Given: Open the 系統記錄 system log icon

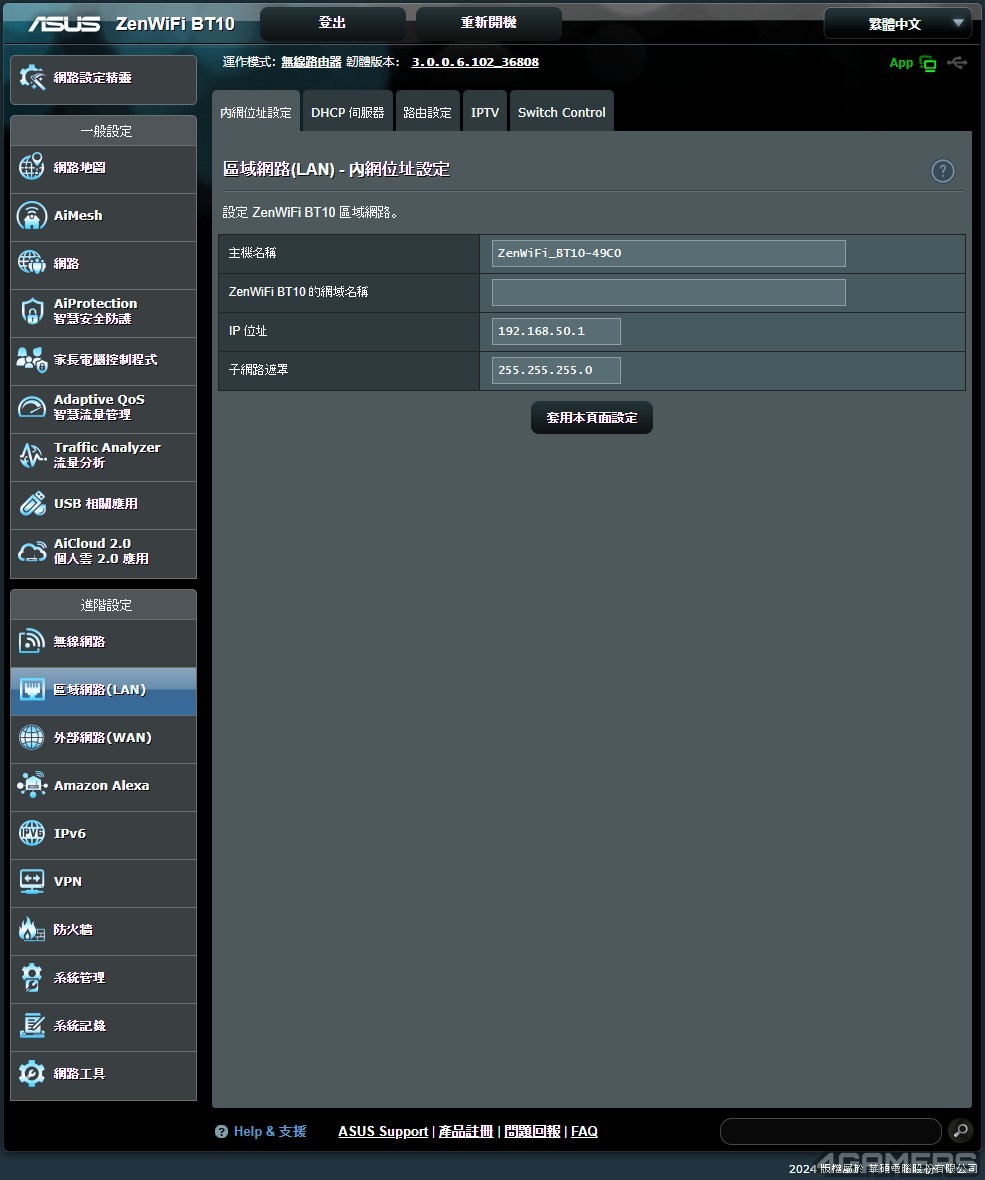Looking at the screenshot, I should [32, 1025].
